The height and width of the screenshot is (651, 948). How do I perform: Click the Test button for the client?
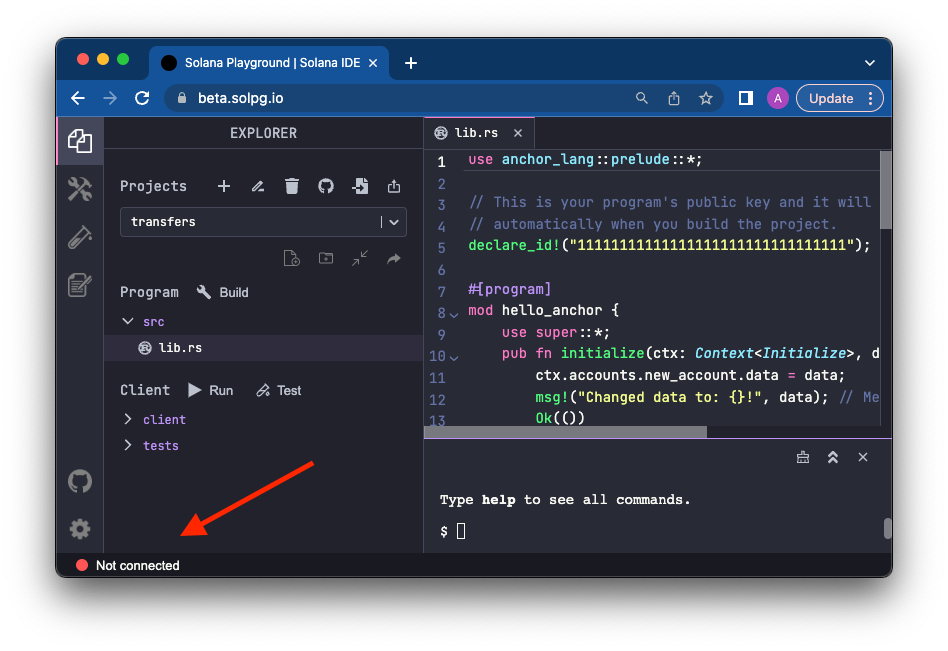pyautogui.click(x=278, y=390)
